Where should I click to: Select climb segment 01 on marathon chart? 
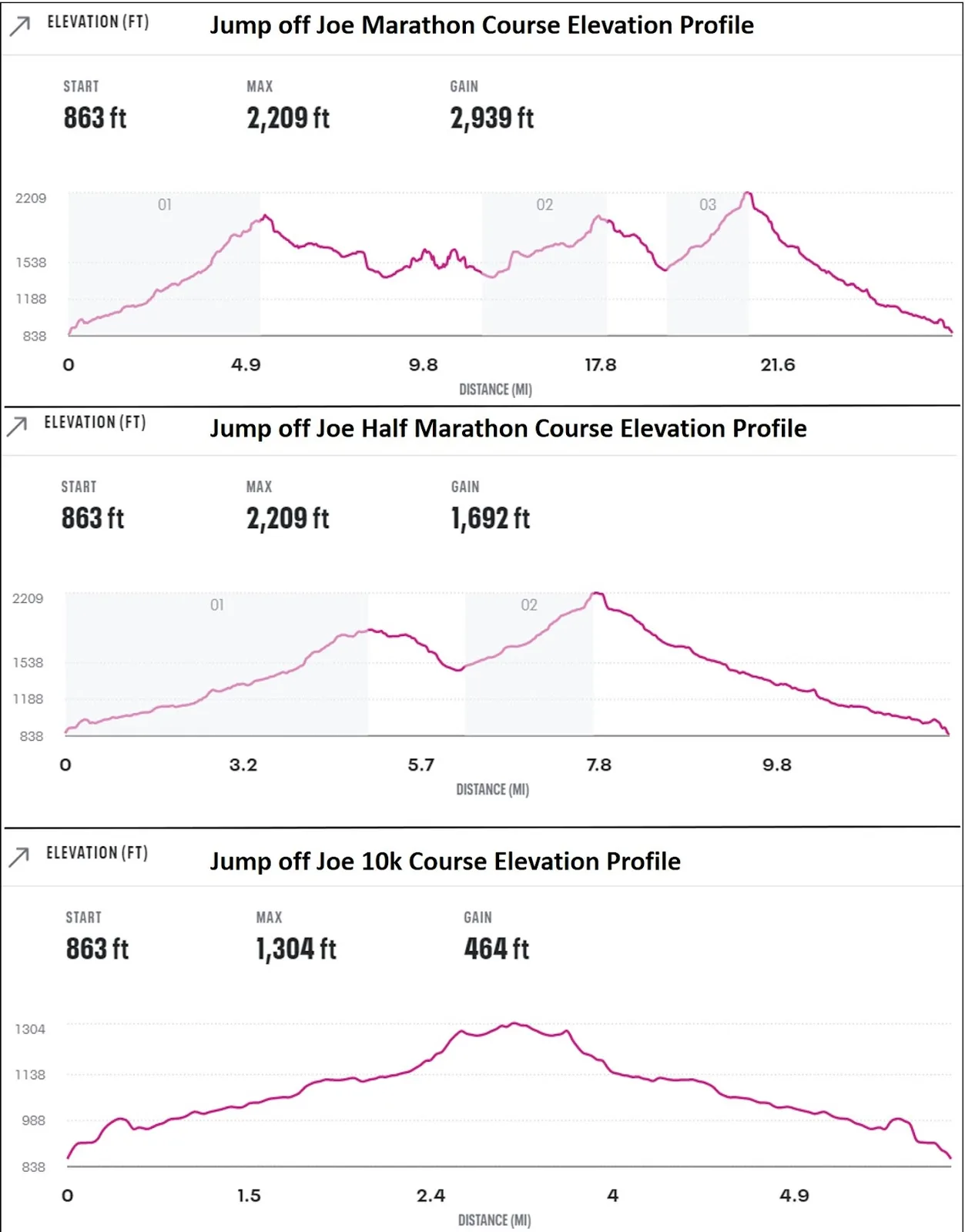(x=164, y=263)
